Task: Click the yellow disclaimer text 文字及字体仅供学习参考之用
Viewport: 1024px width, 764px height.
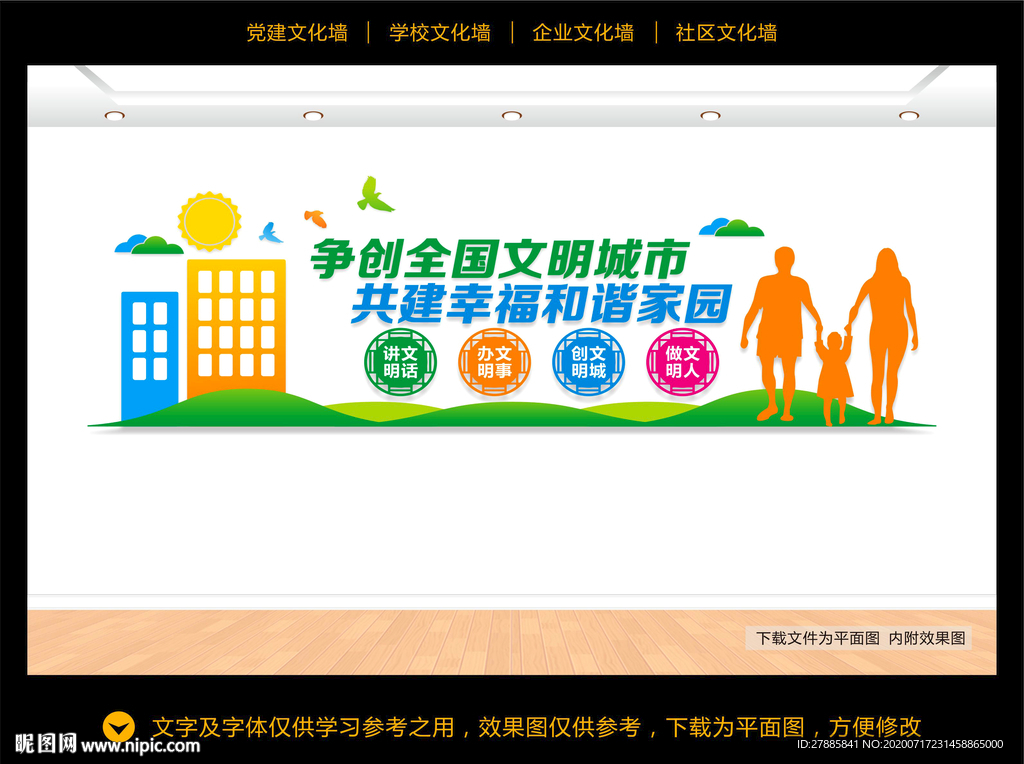Action: (x=303, y=727)
